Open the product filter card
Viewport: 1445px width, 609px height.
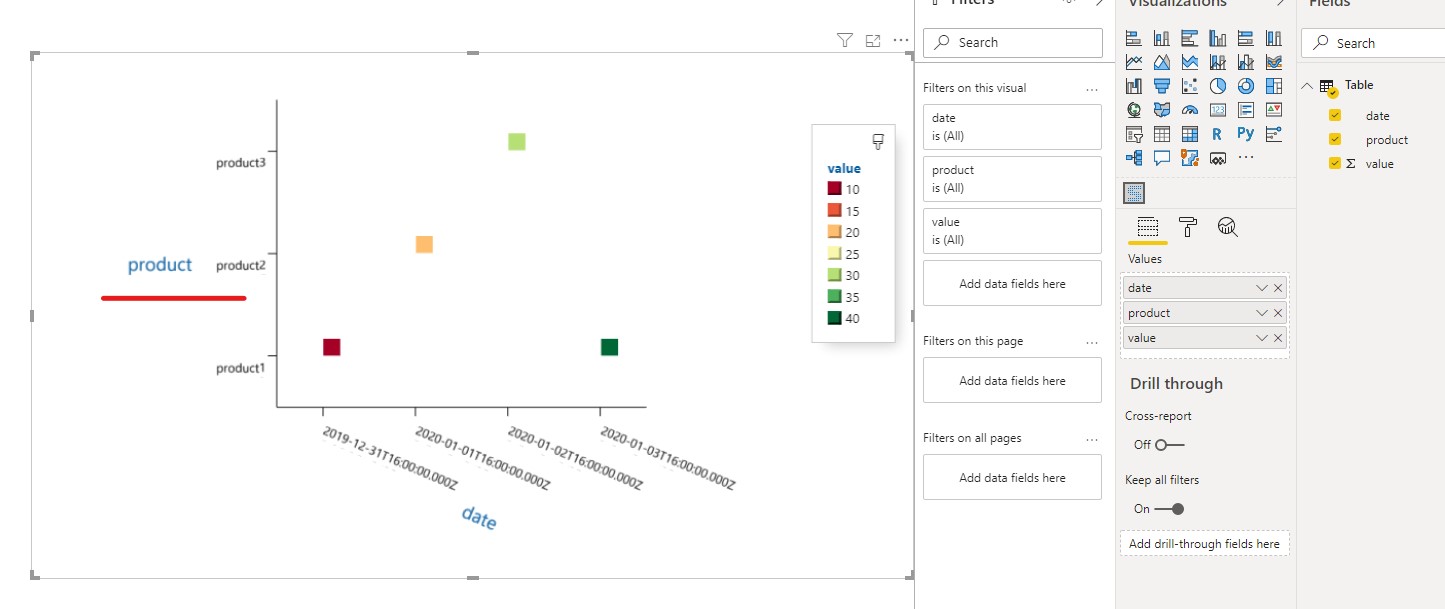point(1012,179)
